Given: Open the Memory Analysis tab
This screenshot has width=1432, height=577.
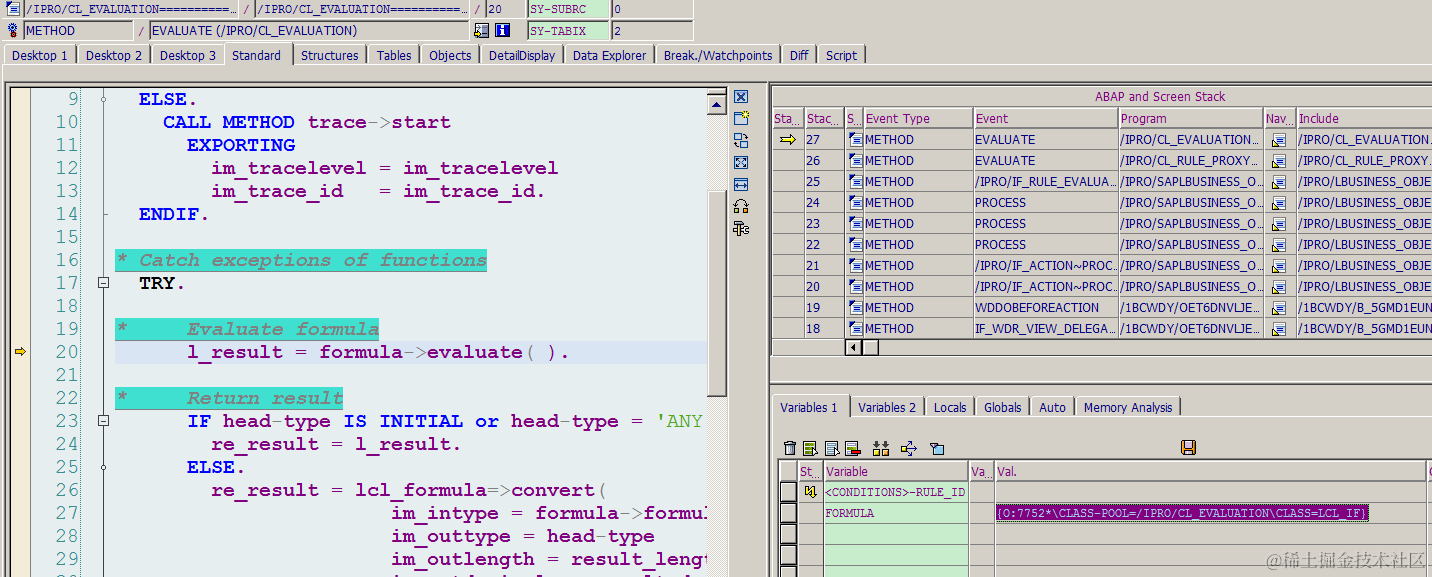Looking at the screenshot, I should 1128,407.
